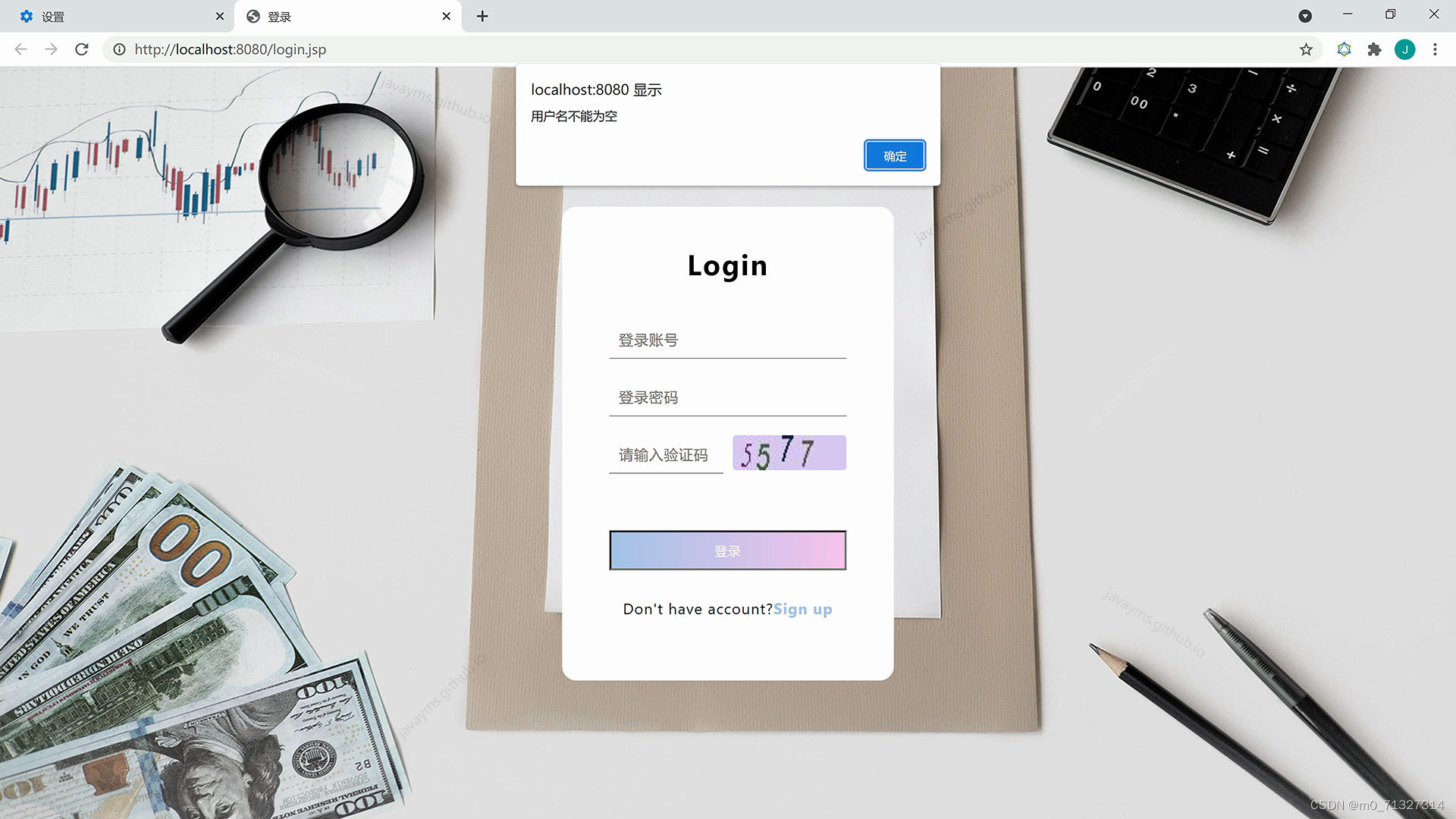Open the J profile avatar
Viewport: 1456px width, 819px height.
[x=1404, y=49]
